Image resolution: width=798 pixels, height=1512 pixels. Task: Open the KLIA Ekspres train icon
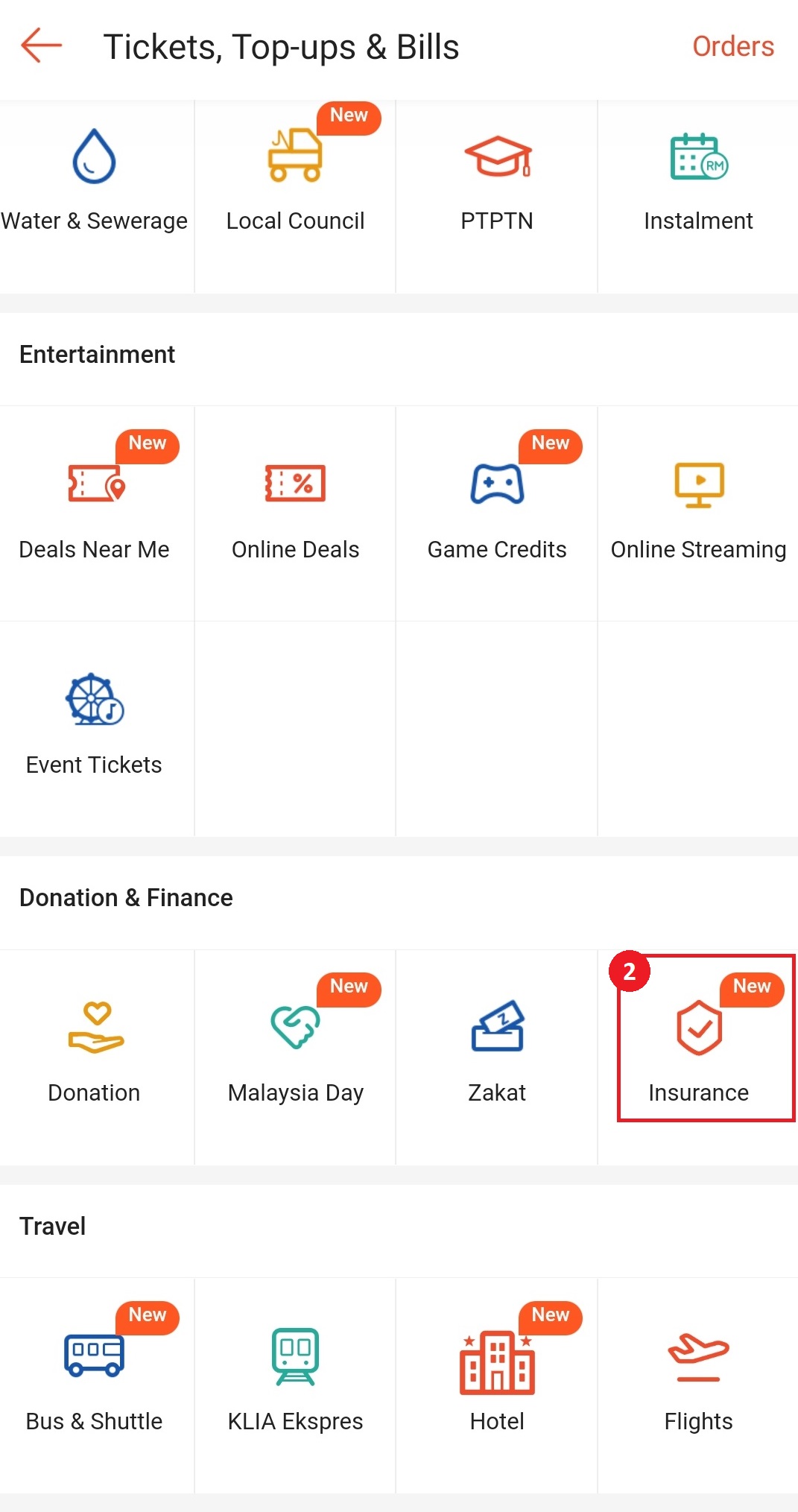295,1356
